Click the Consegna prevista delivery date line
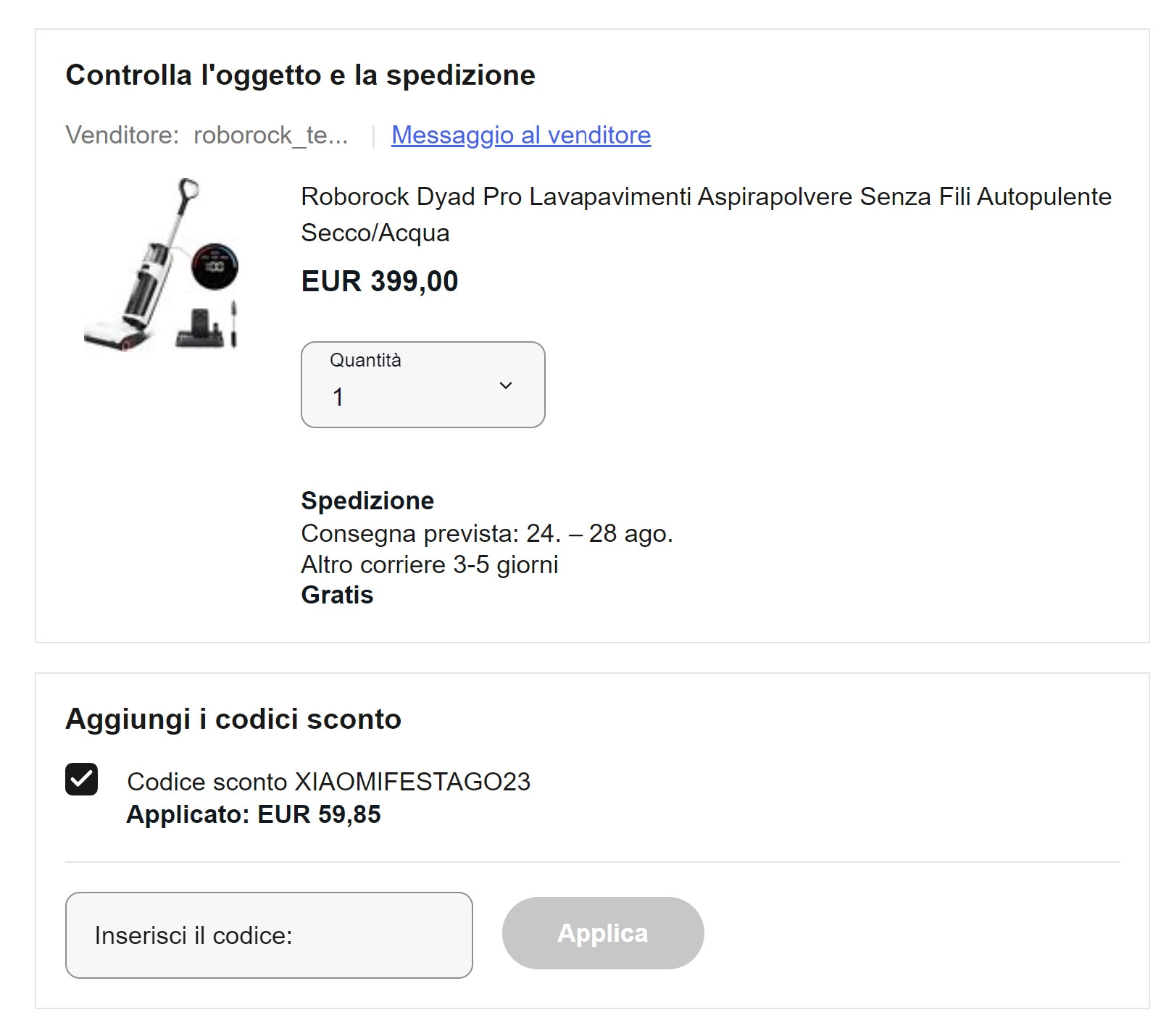This screenshot has height=1036, width=1174. (487, 533)
